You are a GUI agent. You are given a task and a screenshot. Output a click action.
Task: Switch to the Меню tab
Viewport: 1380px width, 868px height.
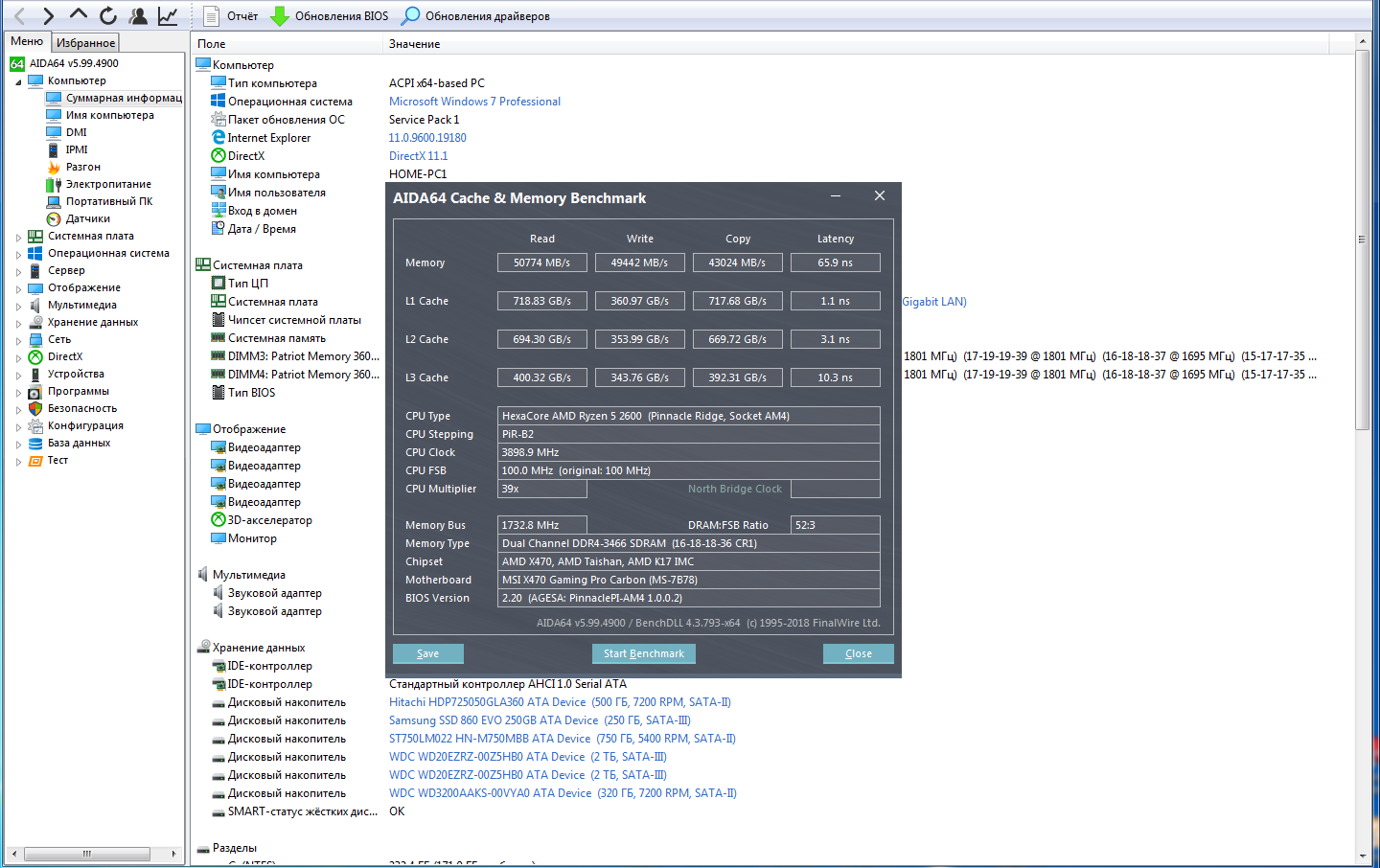tap(27, 41)
